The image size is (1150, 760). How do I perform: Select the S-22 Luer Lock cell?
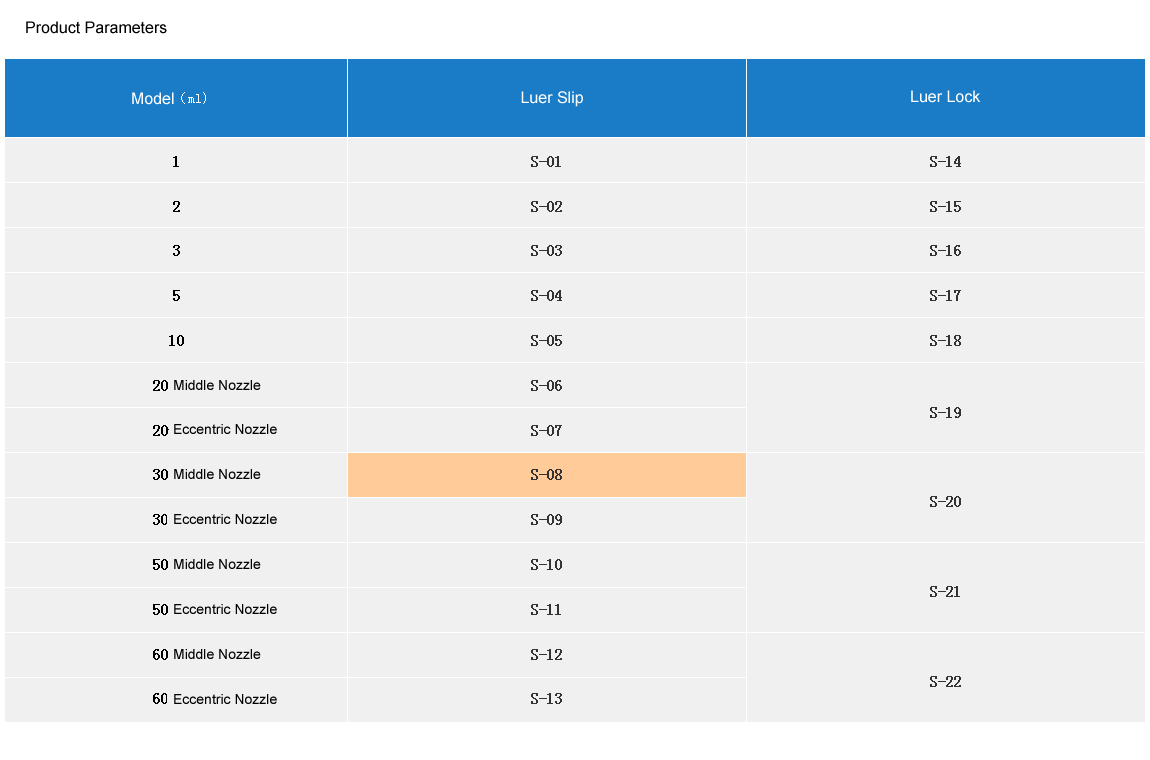(945, 682)
